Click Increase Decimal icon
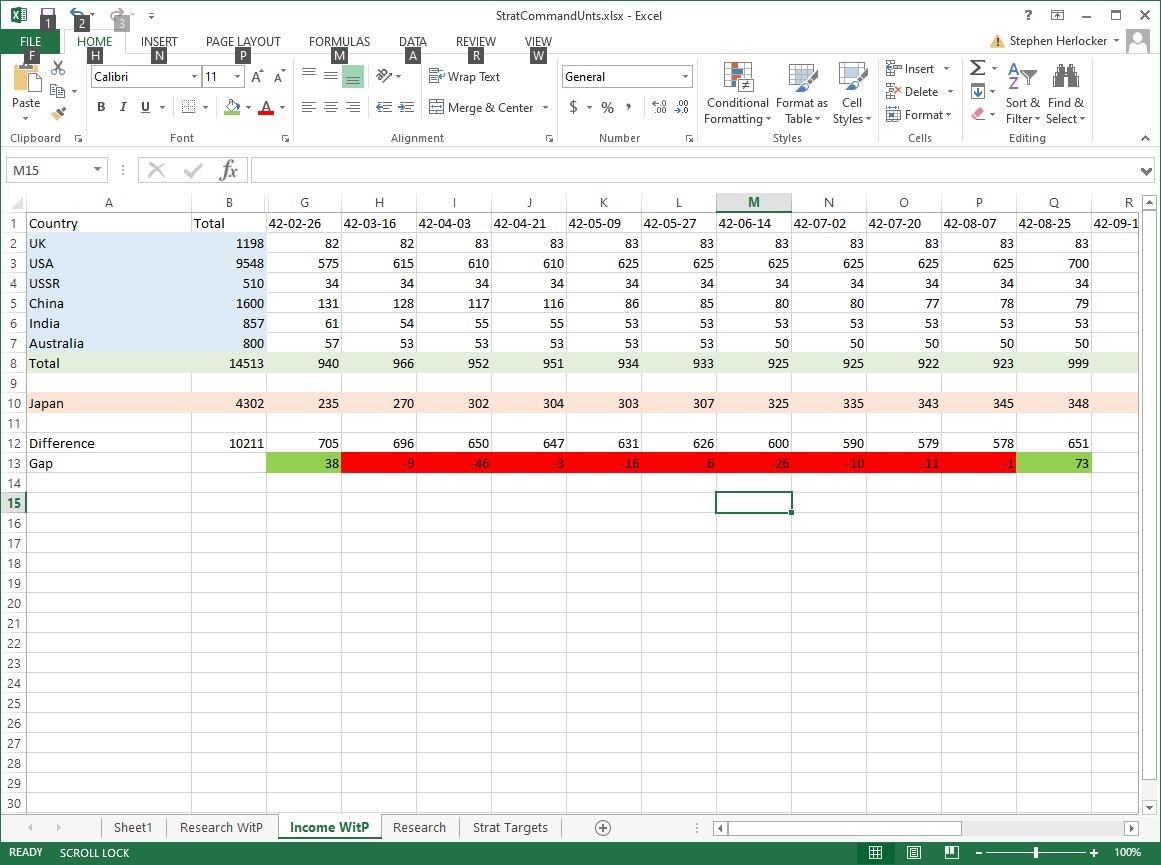This screenshot has height=865, width=1161. click(x=659, y=107)
